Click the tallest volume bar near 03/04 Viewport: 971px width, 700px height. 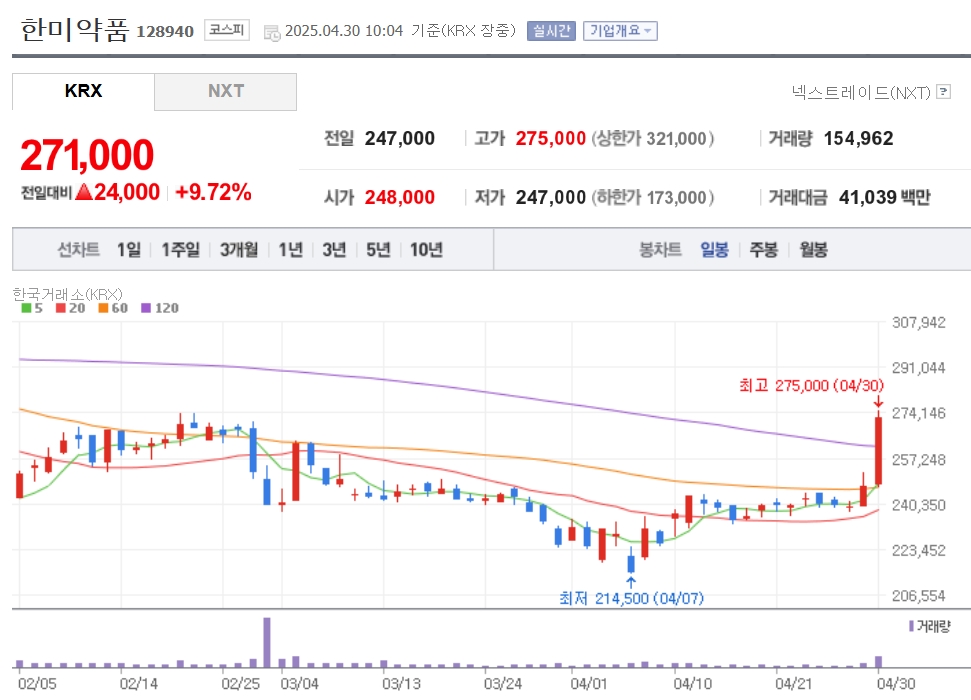point(267,642)
